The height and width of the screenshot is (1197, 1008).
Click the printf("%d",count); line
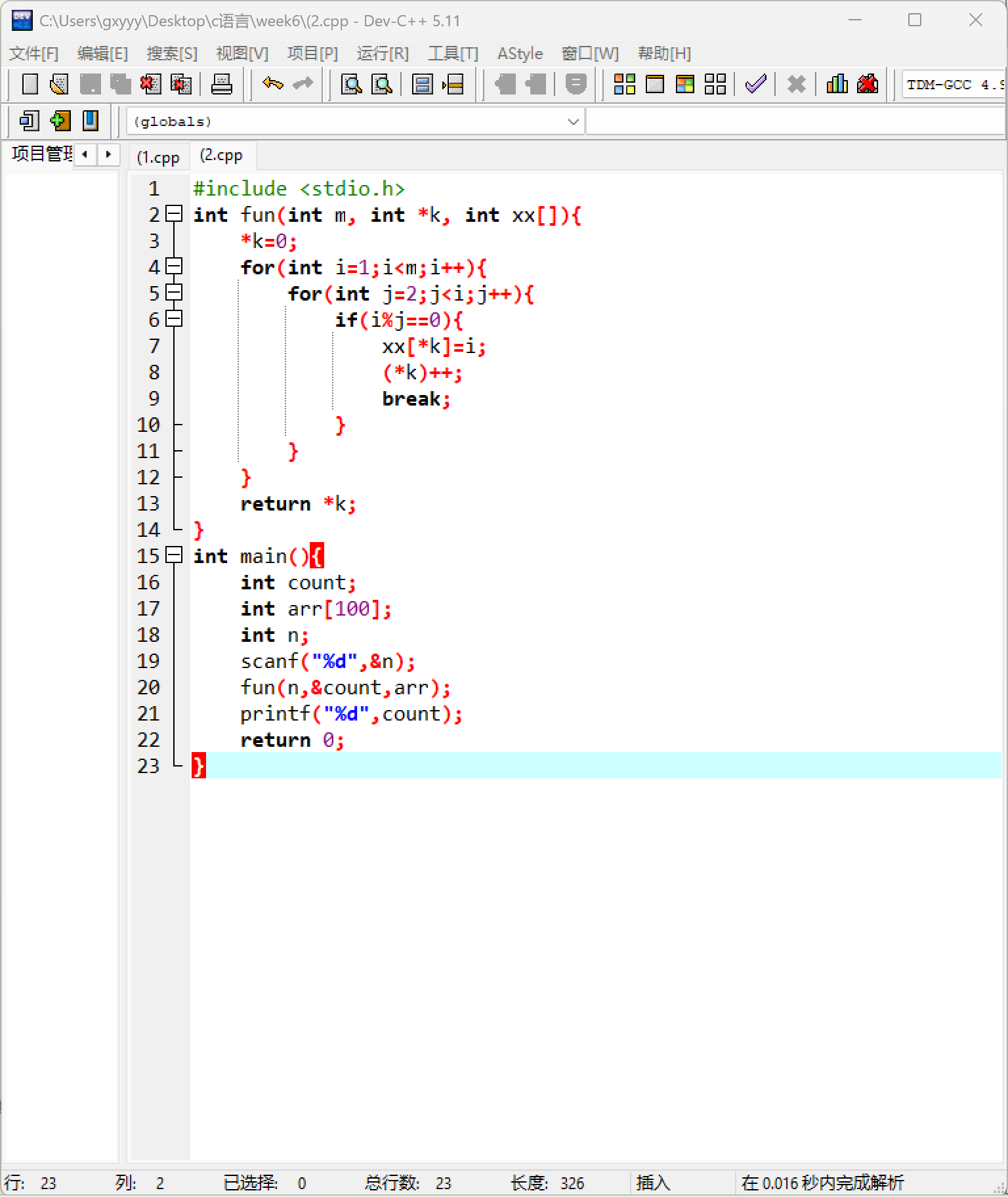[351, 713]
